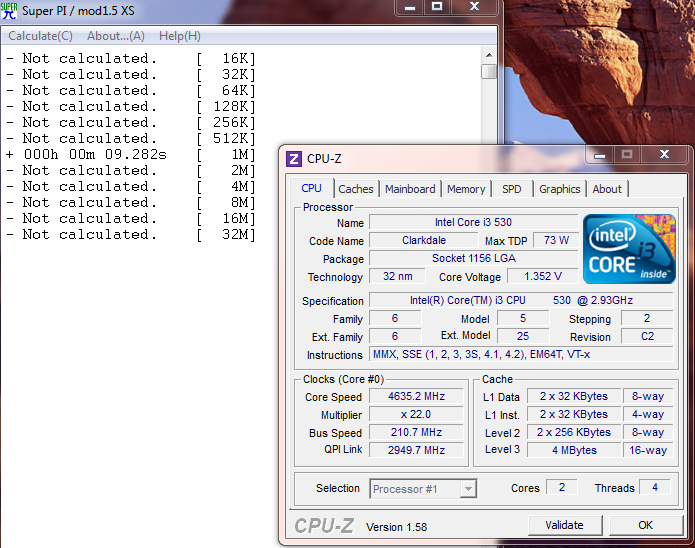Click the Intel Core i3 inside logo
The height and width of the screenshot is (548, 695).
[629, 249]
